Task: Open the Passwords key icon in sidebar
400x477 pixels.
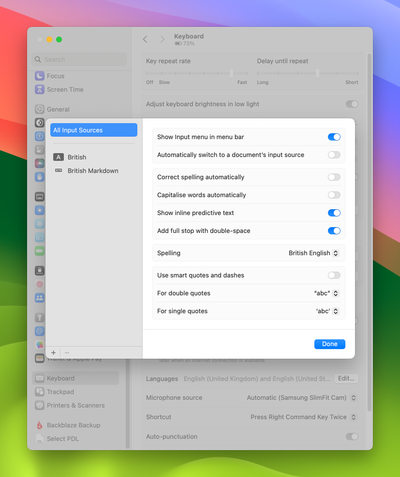Action: (x=40, y=317)
